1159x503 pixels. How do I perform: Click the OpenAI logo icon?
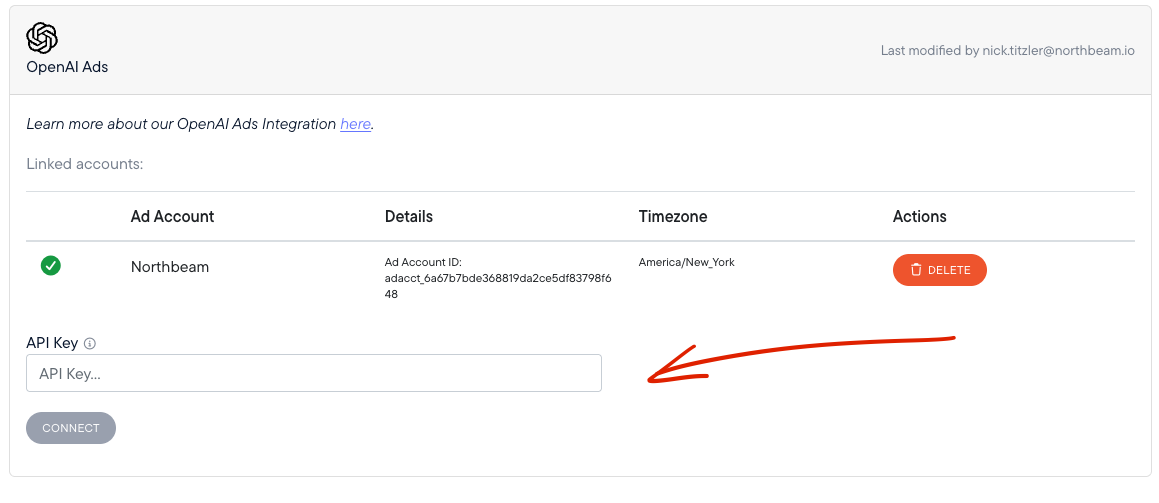coord(42,38)
